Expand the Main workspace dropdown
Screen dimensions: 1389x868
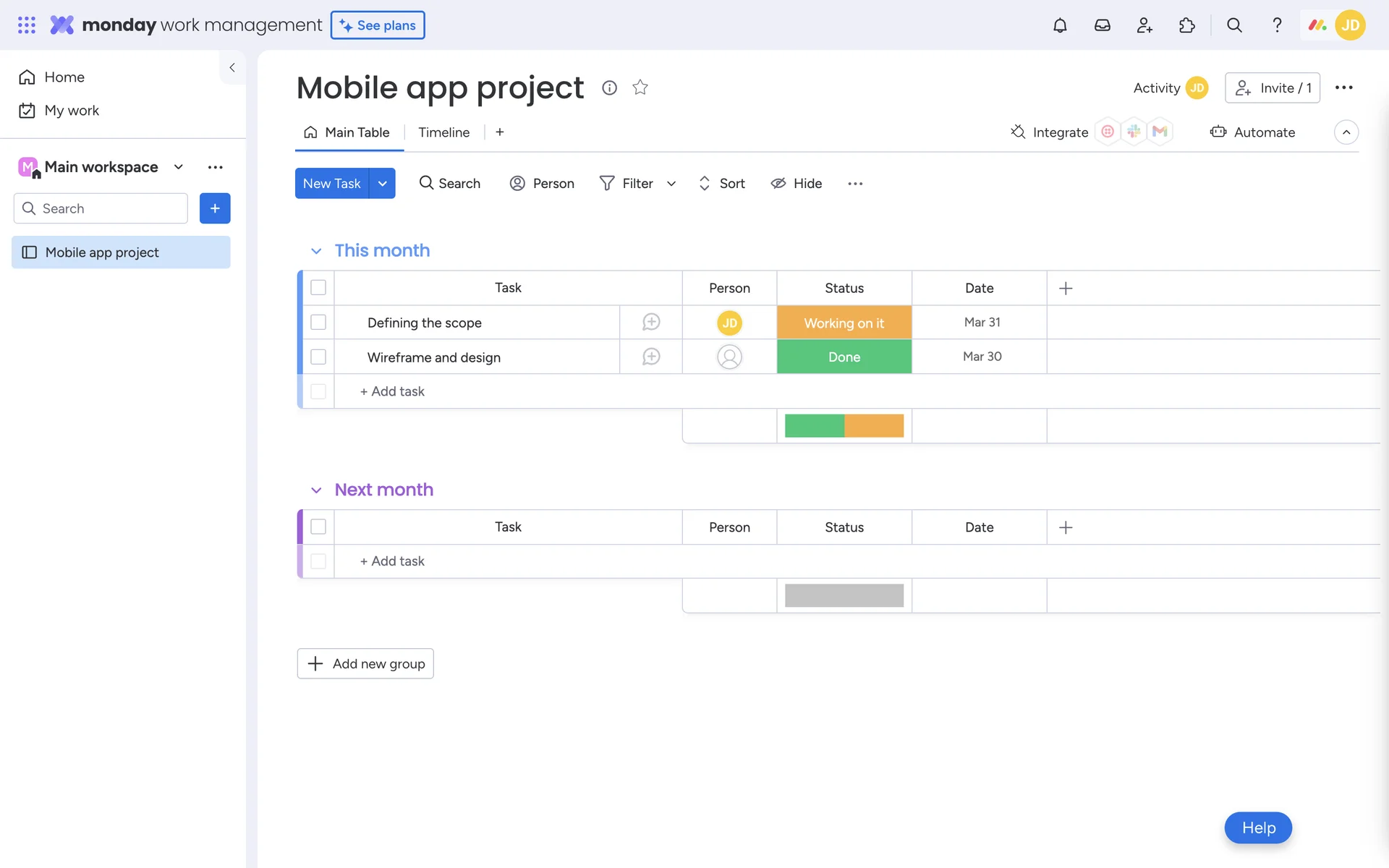click(x=178, y=167)
